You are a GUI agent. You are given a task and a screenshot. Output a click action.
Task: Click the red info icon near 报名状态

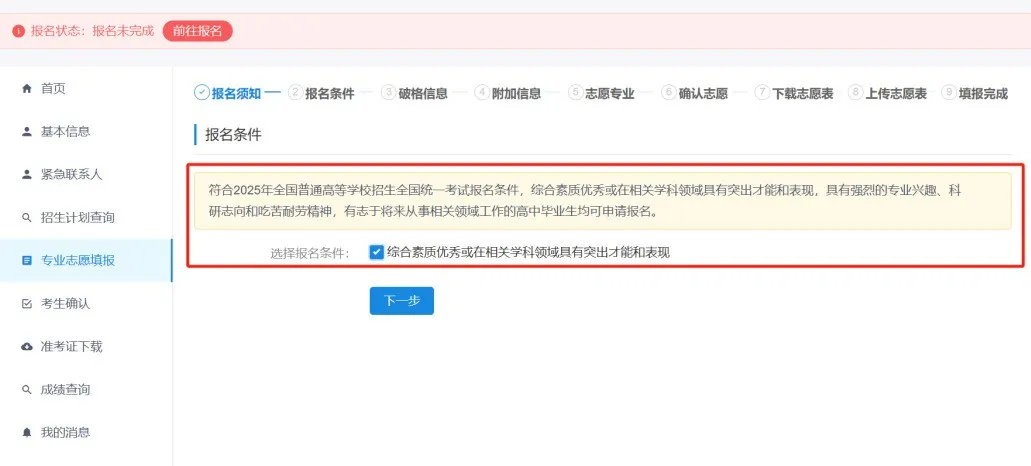click(x=18, y=31)
